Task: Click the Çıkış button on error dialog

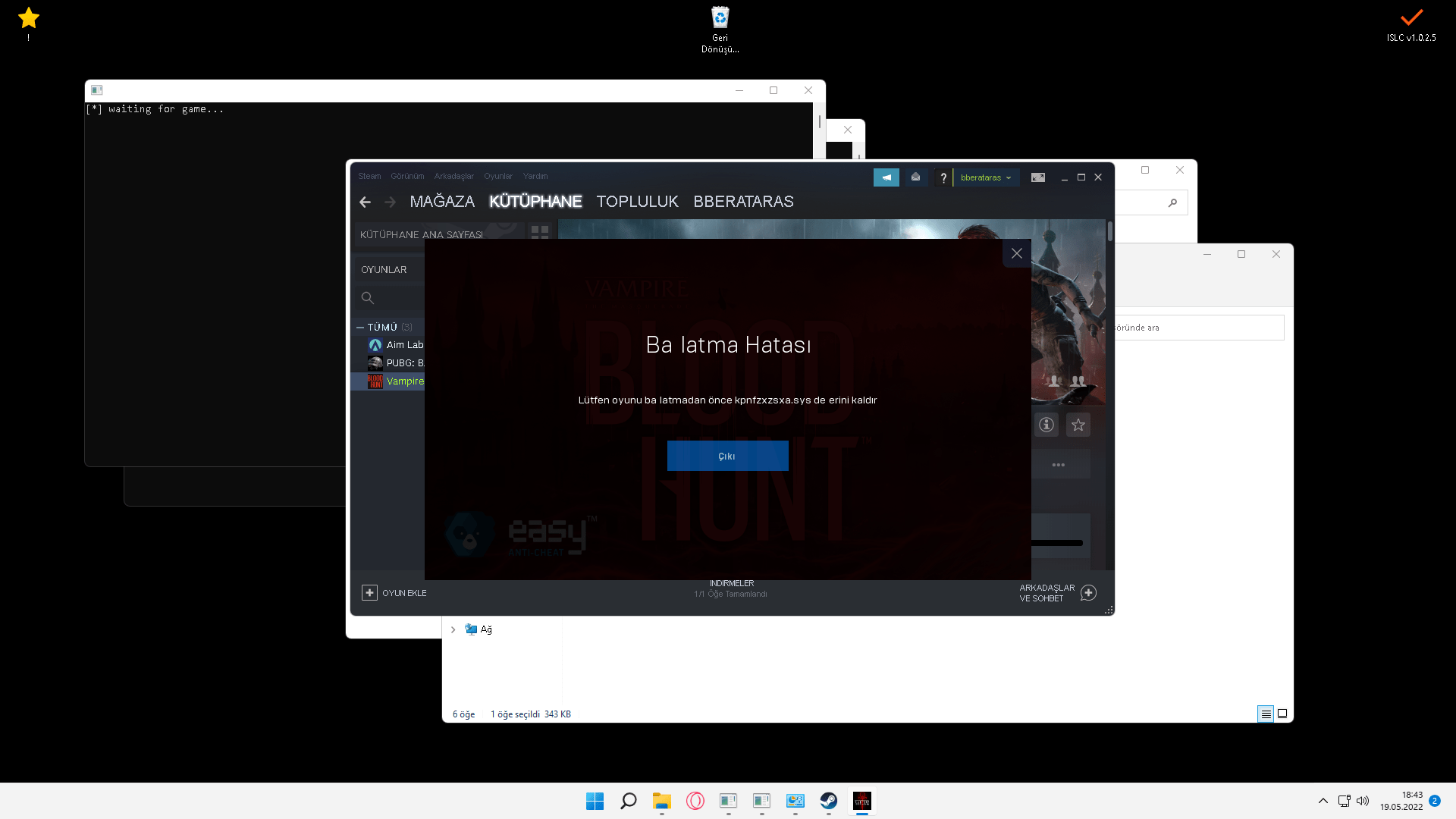Action: (x=727, y=456)
